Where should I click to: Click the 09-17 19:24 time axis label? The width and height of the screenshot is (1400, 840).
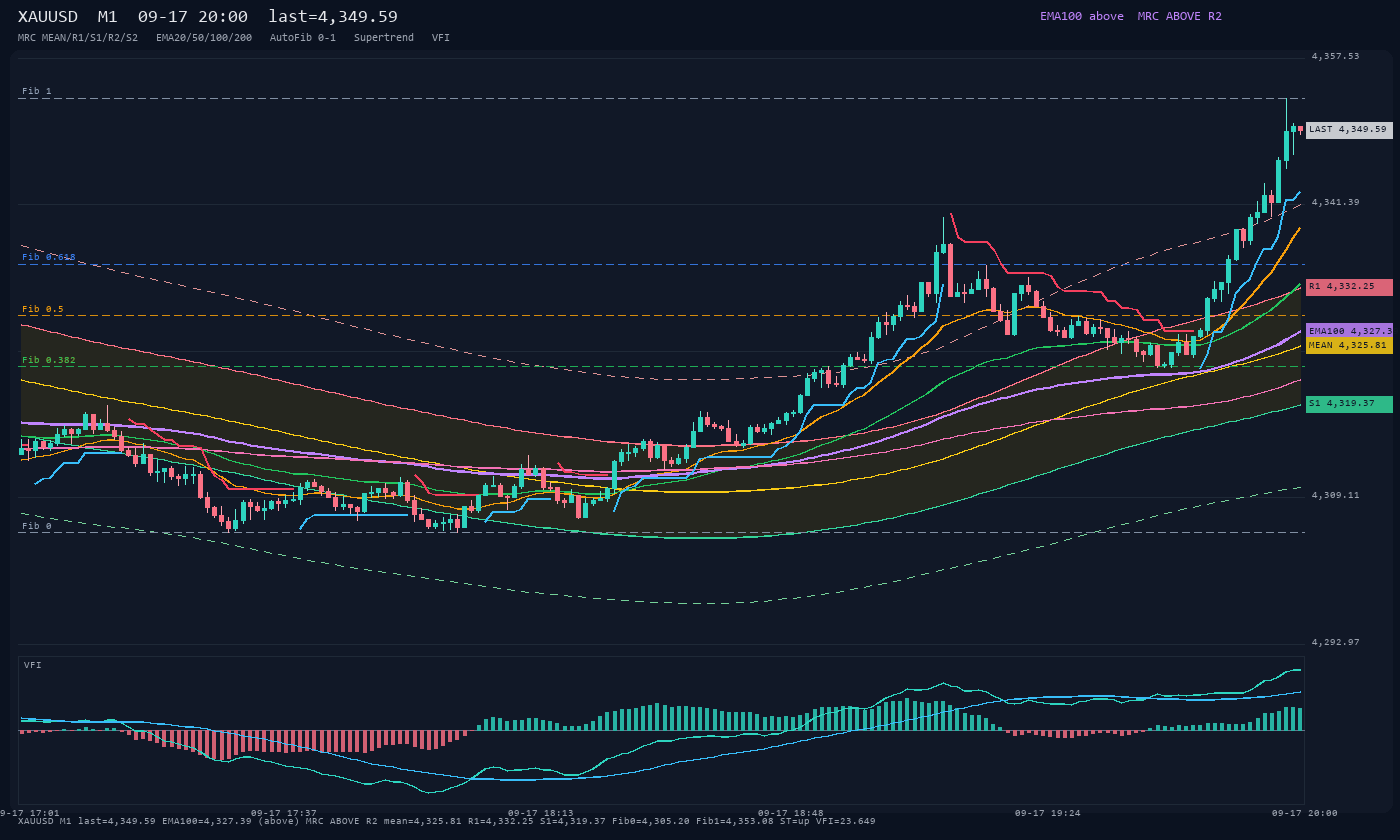point(1048,813)
